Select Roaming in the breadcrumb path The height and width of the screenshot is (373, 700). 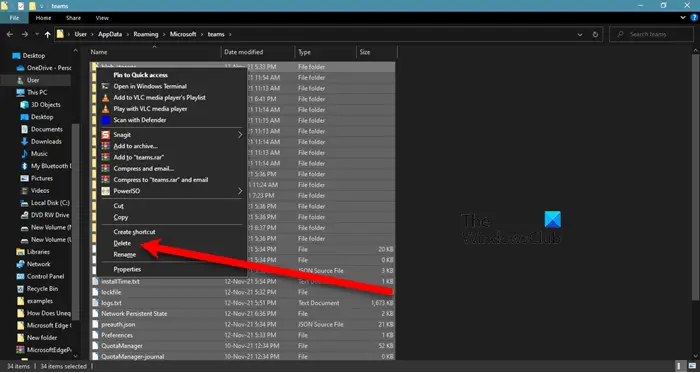[x=146, y=34]
